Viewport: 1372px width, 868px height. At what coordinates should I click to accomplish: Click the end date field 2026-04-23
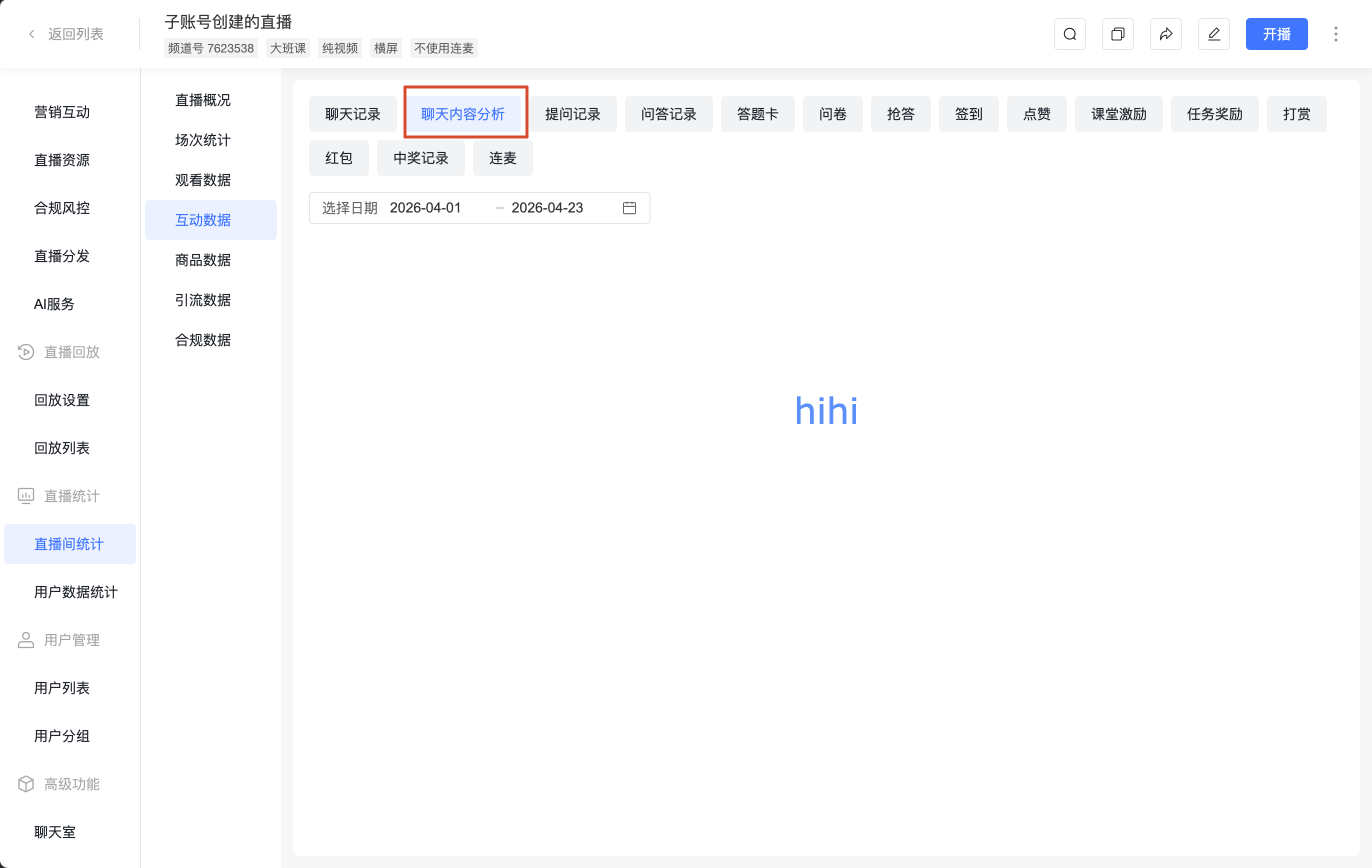click(x=547, y=208)
